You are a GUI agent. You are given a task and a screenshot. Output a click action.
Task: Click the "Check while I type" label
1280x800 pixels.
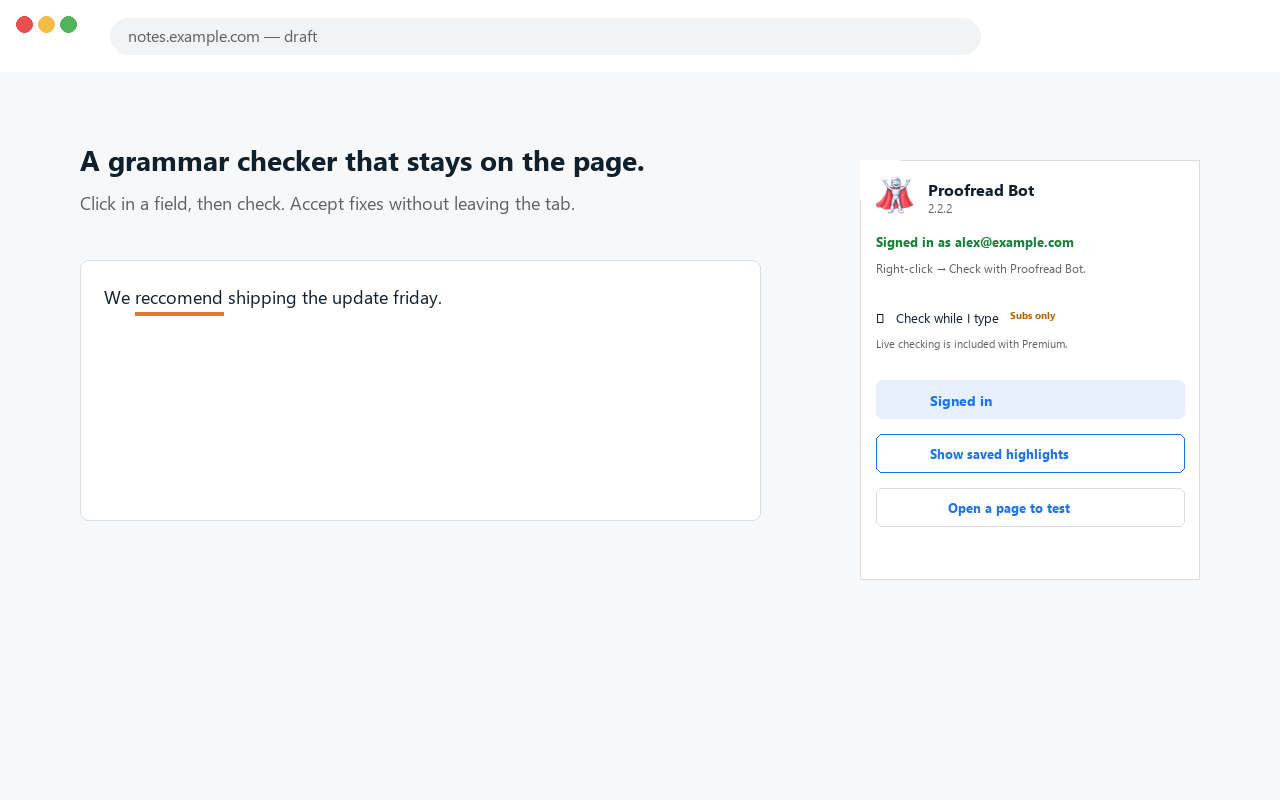pos(947,318)
